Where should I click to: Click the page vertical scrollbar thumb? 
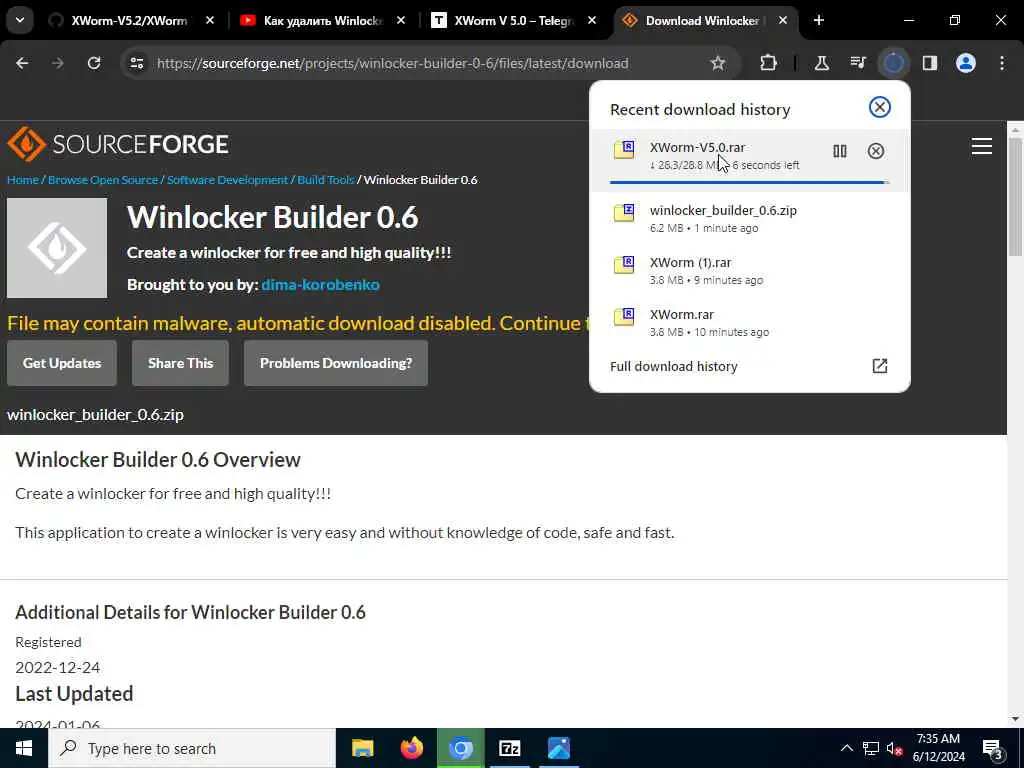tap(1015, 196)
